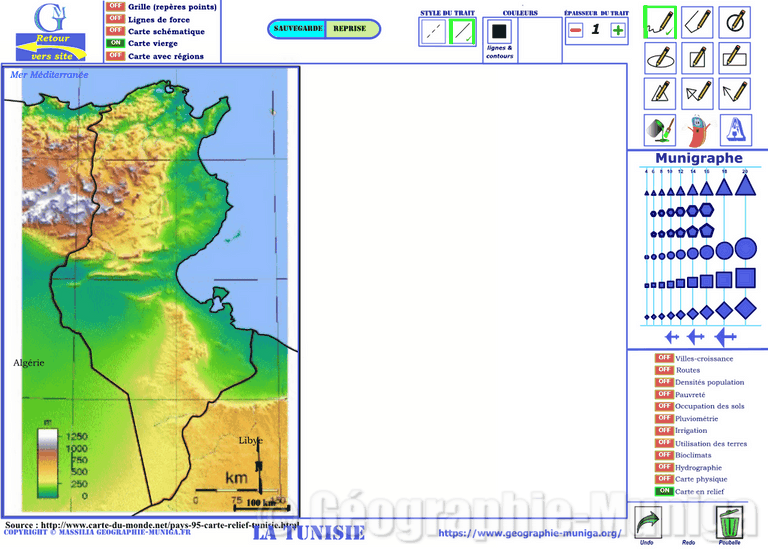Select the letter A text tool
The height and width of the screenshot is (552, 768).
click(x=736, y=130)
